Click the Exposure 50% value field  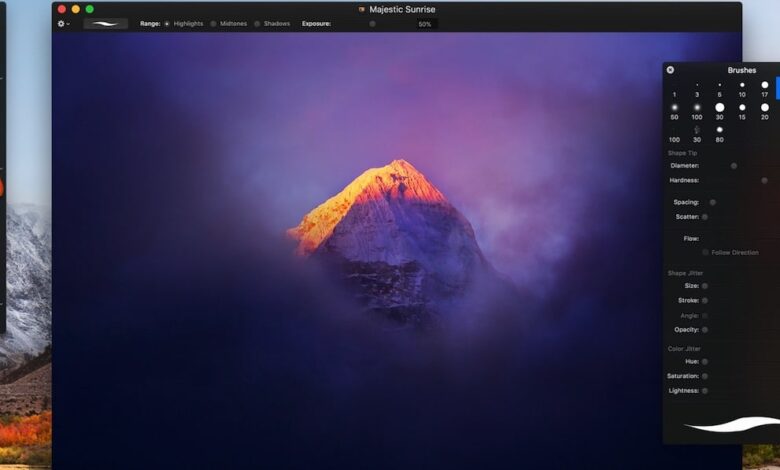coord(425,23)
